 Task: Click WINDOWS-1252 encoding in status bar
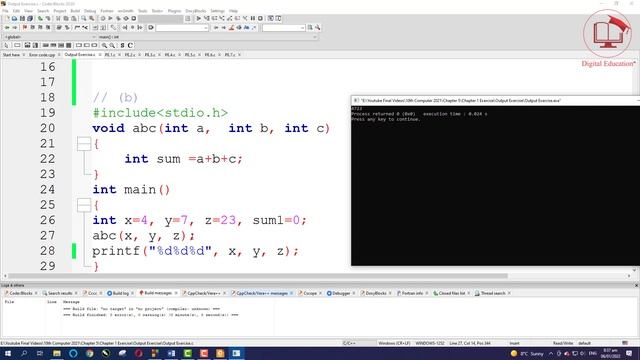pyautogui.click(x=430, y=343)
